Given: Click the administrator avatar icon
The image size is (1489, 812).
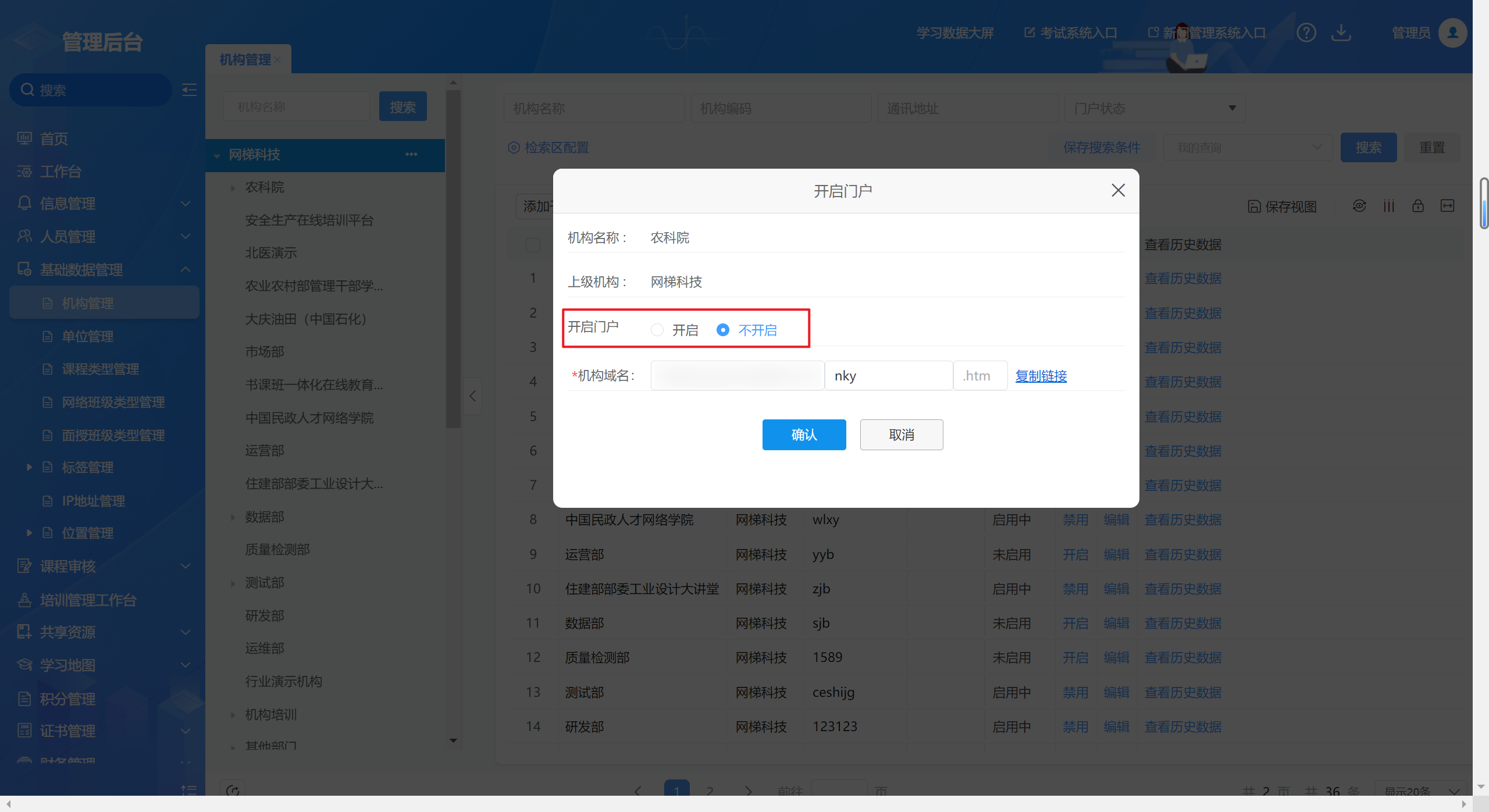Looking at the screenshot, I should (x=1452, y=33).
